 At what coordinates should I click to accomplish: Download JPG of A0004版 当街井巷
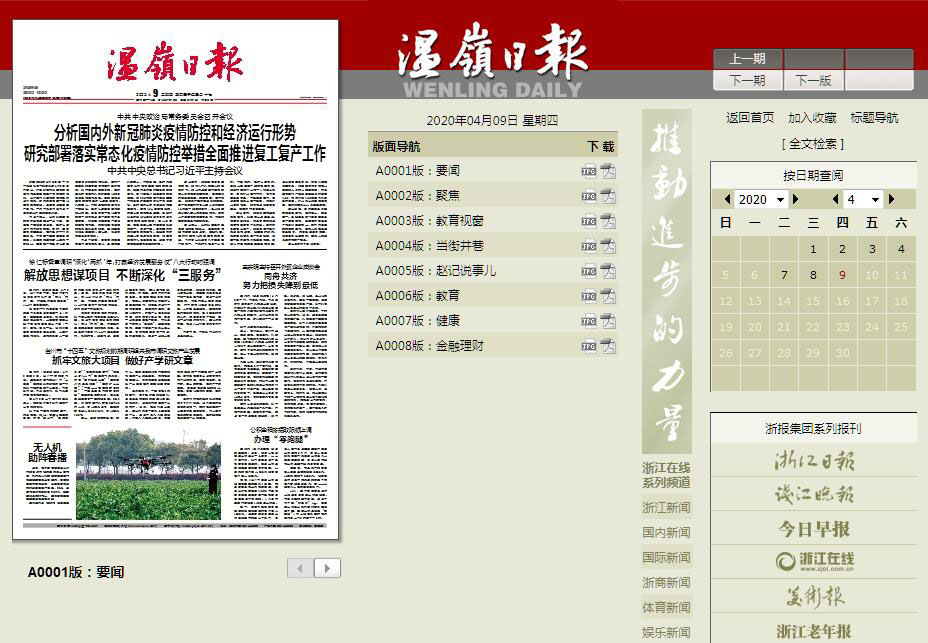click(589, 246)
